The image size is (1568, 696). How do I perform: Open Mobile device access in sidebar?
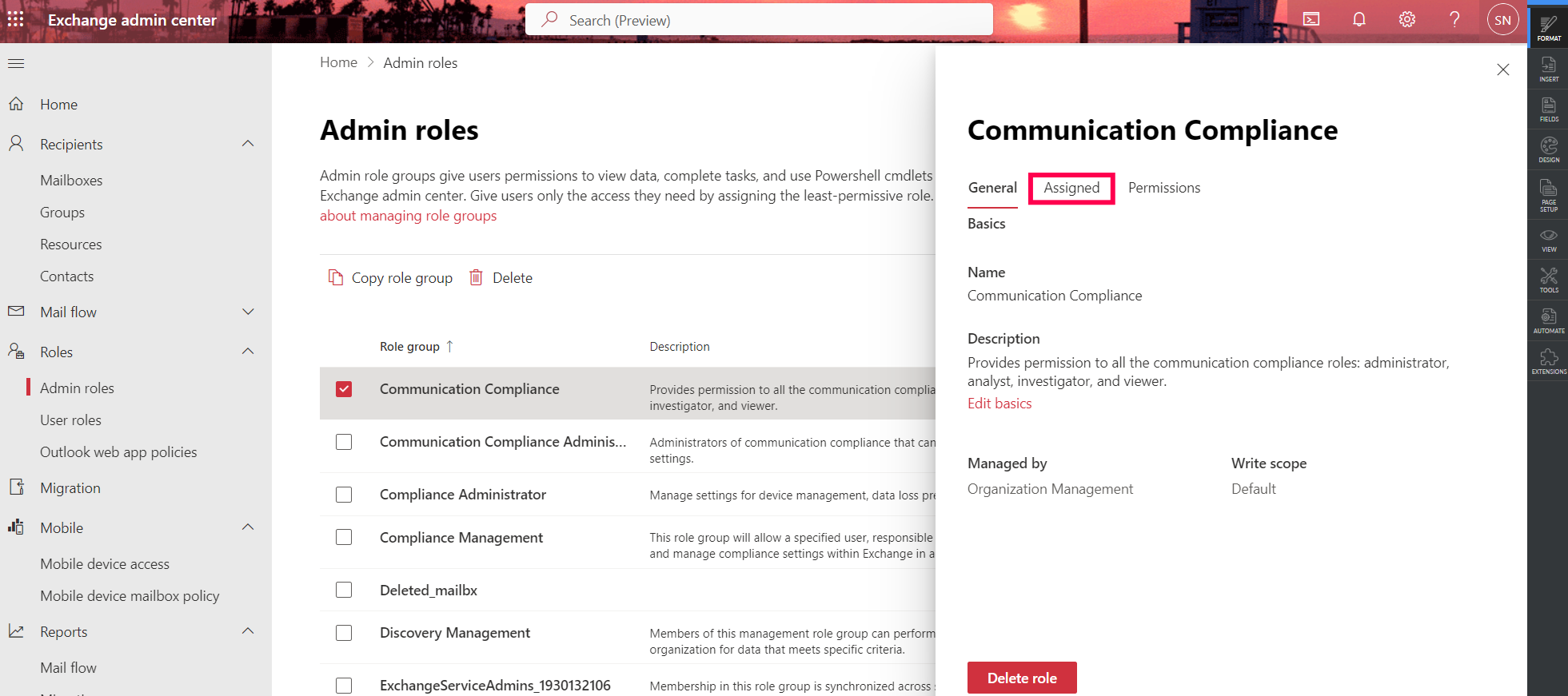point(105,564)
